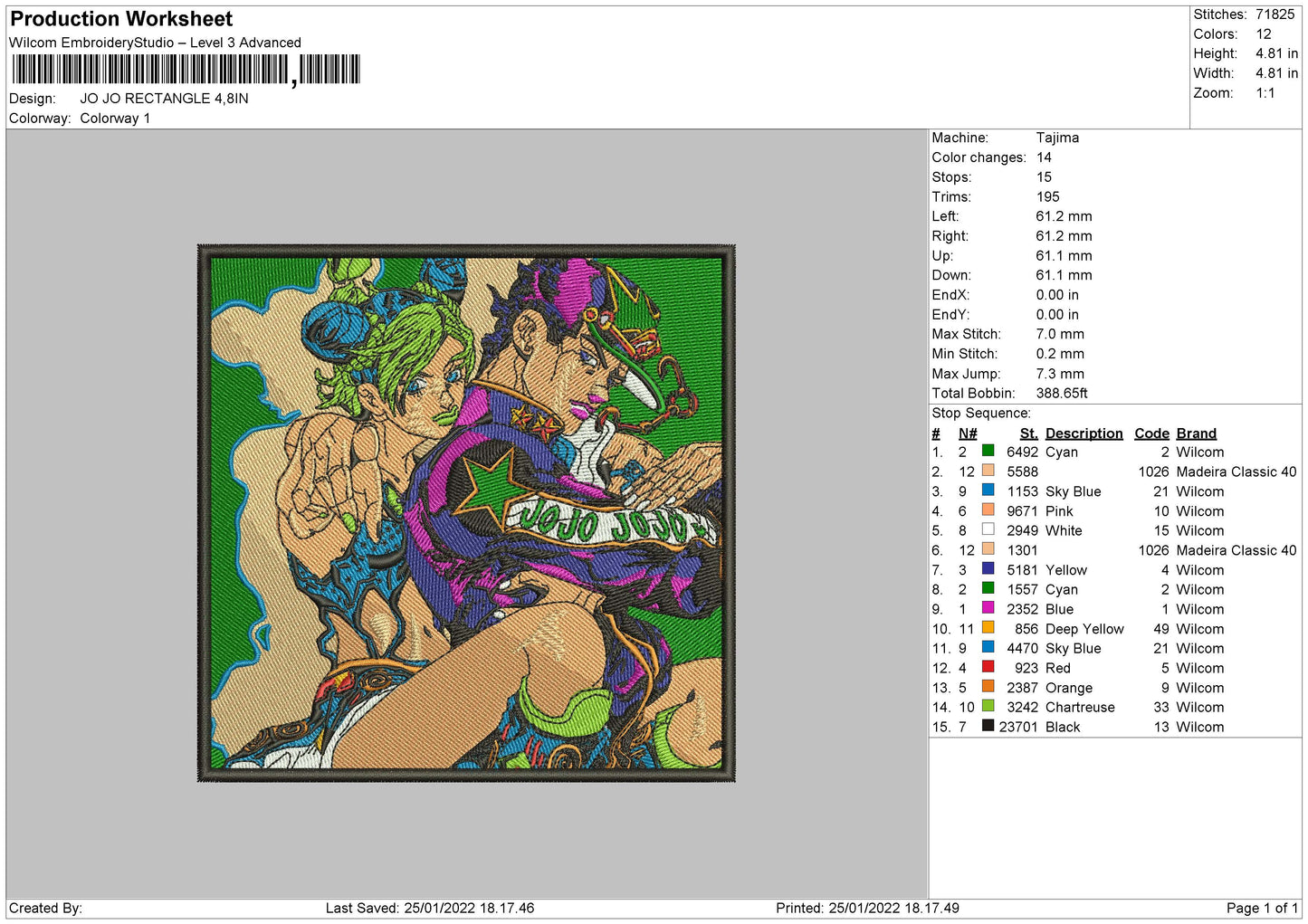This screenshot has width=1308, height=924.
Task: Click the N# column header
Action: pos(967,433)
